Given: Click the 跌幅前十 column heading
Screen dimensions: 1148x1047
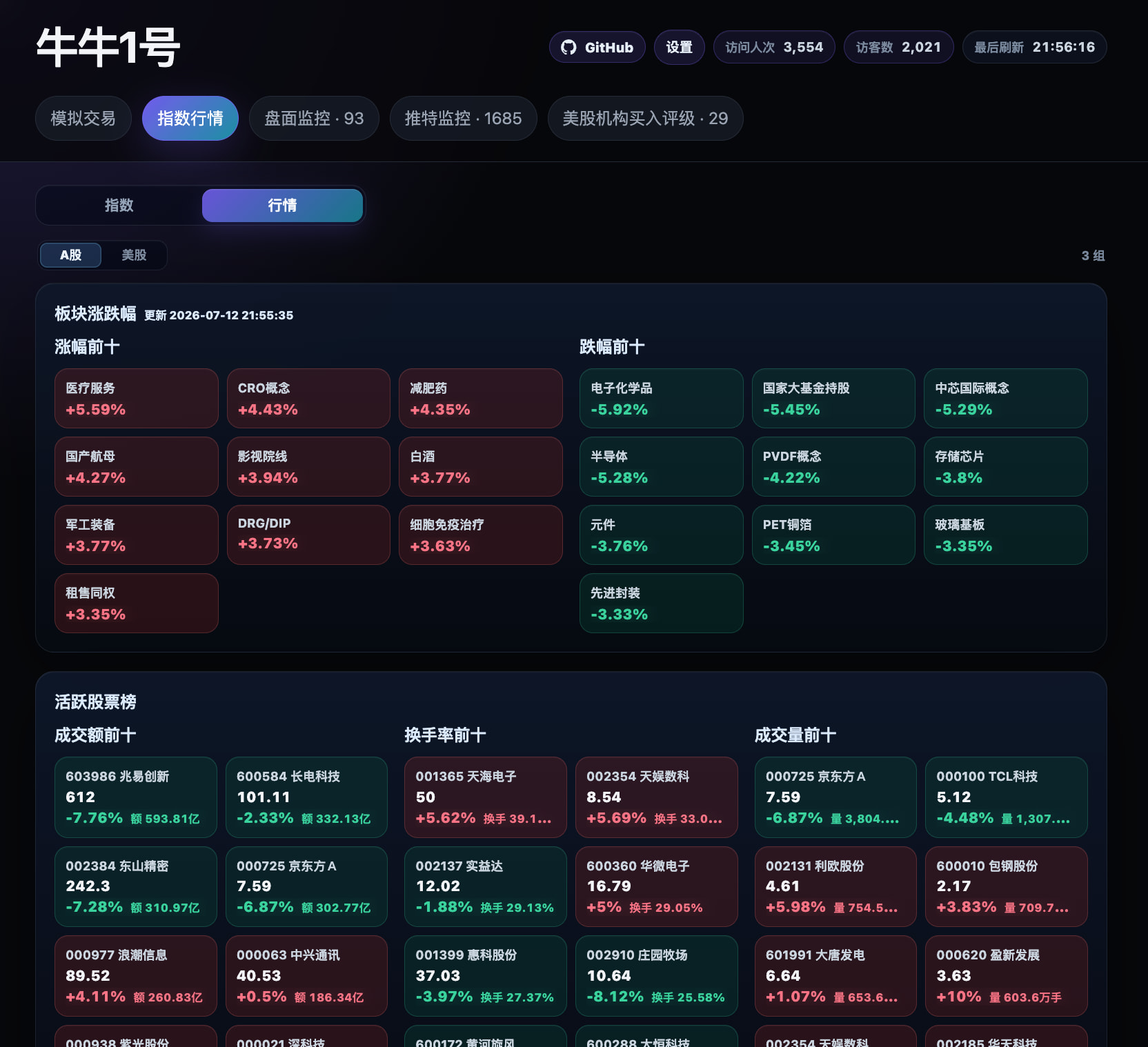Looking at the screenshot, I should click(x=613, y=347).
